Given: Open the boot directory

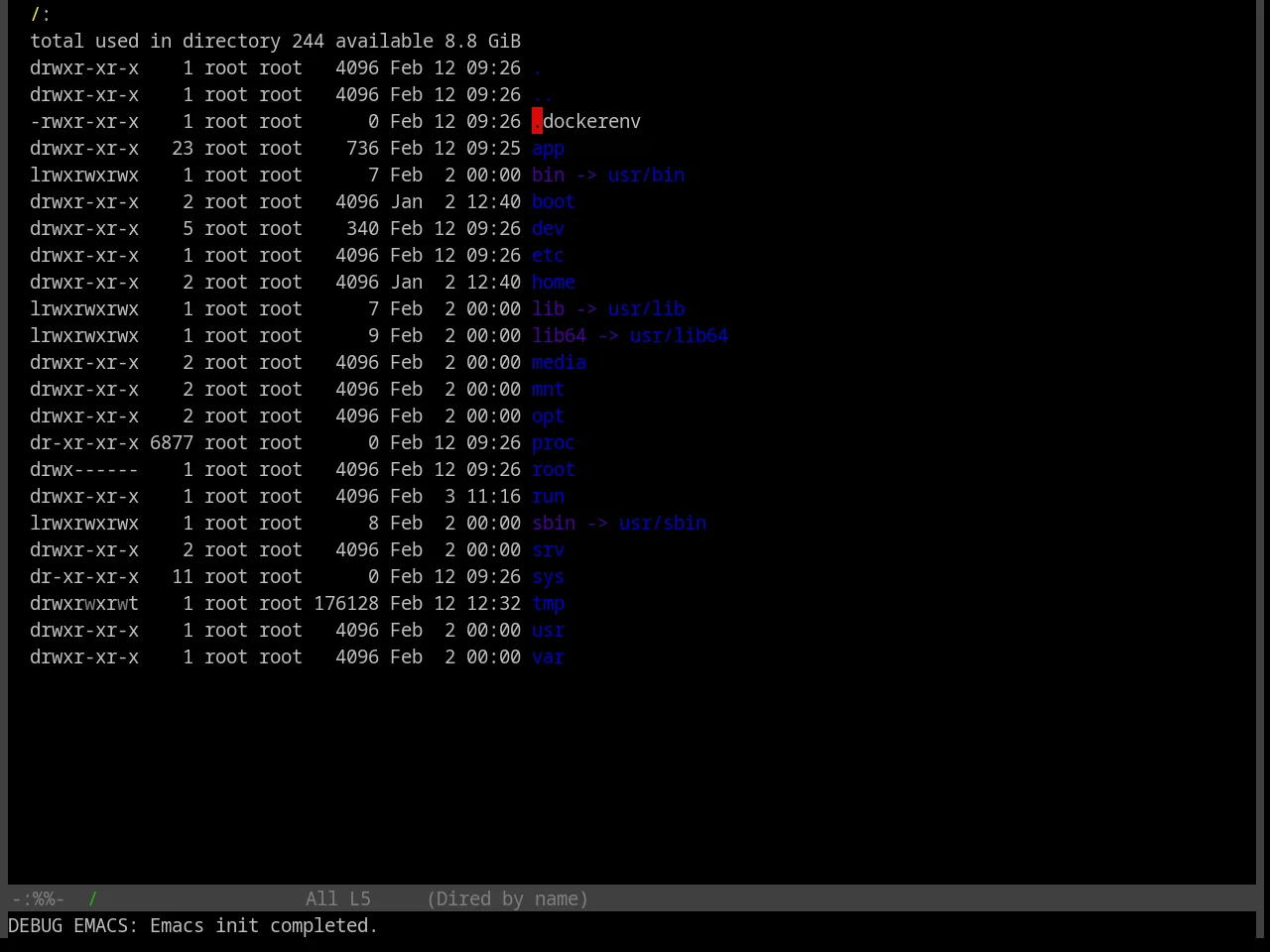Looking at the screenshot, I should pyautogui.click(x=554, y=201).
